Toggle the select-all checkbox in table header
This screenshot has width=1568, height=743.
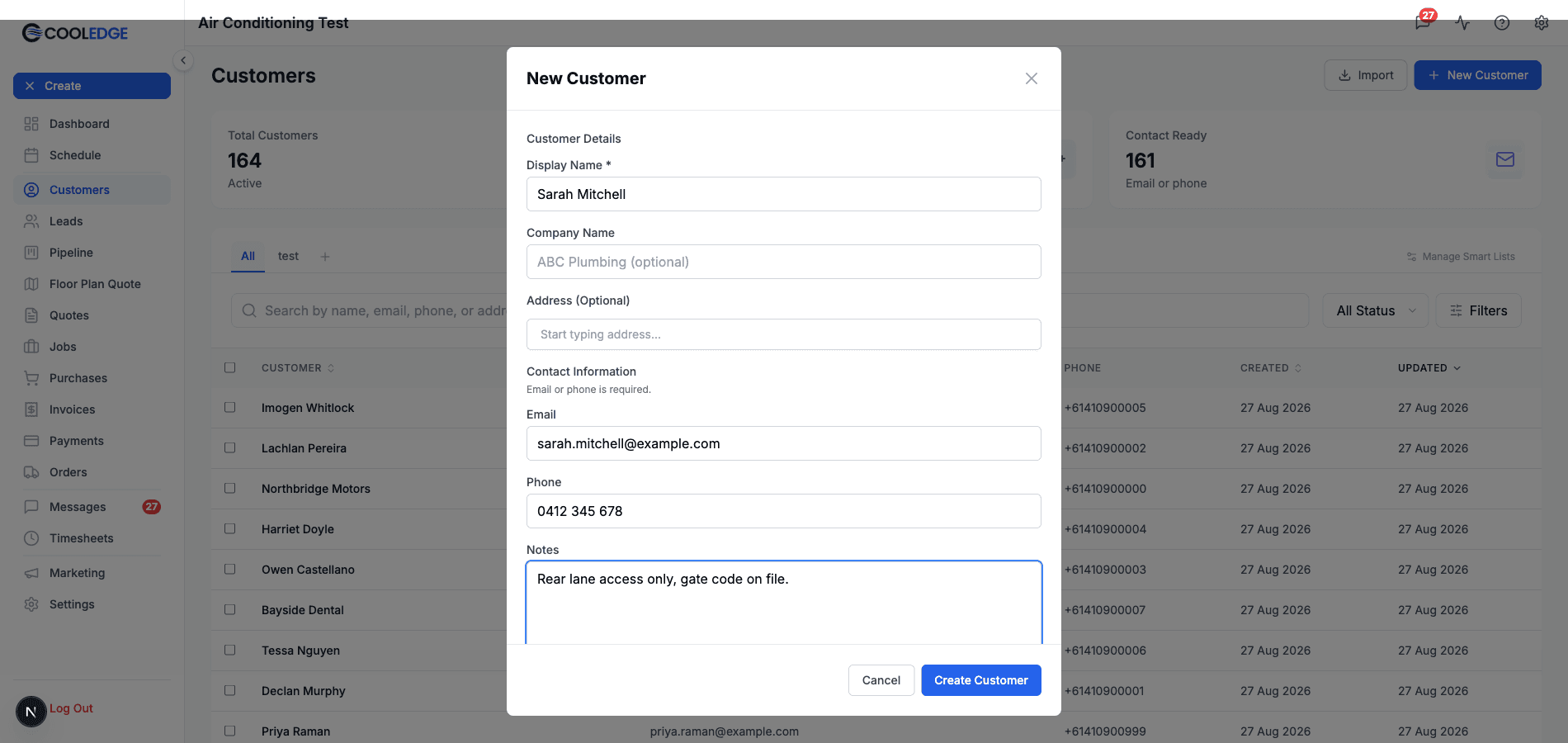(x=229, y=367)
